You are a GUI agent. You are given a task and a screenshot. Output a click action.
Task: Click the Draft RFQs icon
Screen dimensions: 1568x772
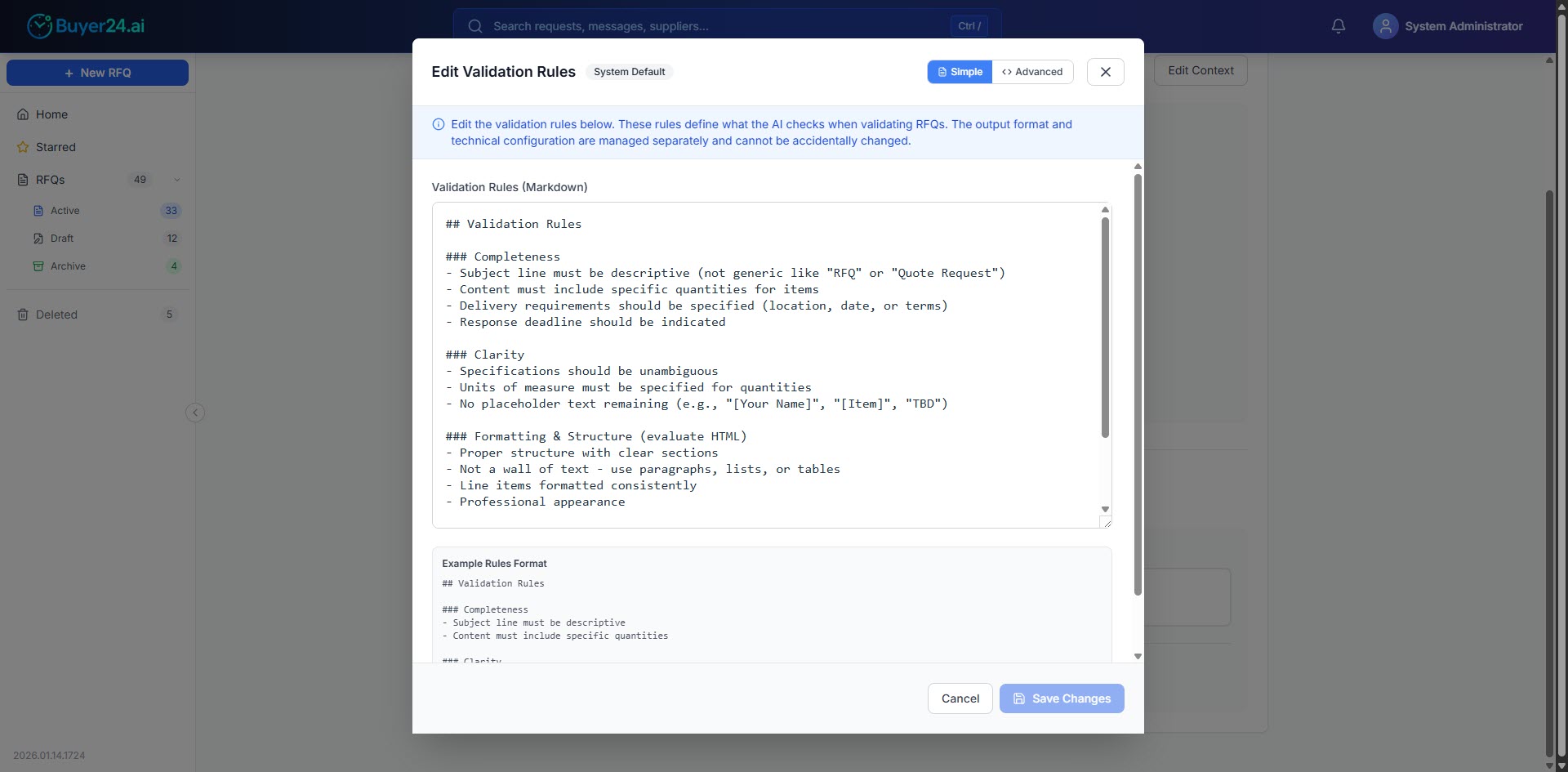39,239
